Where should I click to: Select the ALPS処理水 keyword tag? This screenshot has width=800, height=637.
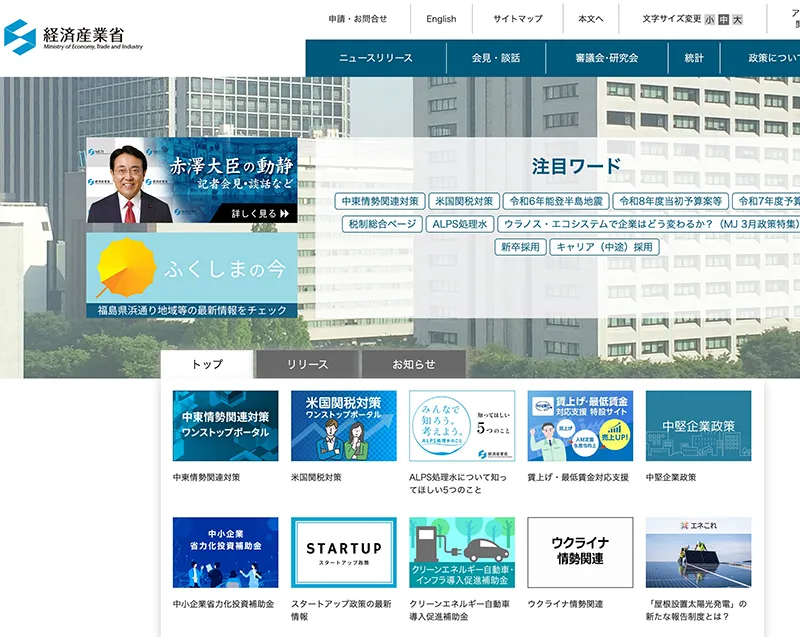coord(460,224)
